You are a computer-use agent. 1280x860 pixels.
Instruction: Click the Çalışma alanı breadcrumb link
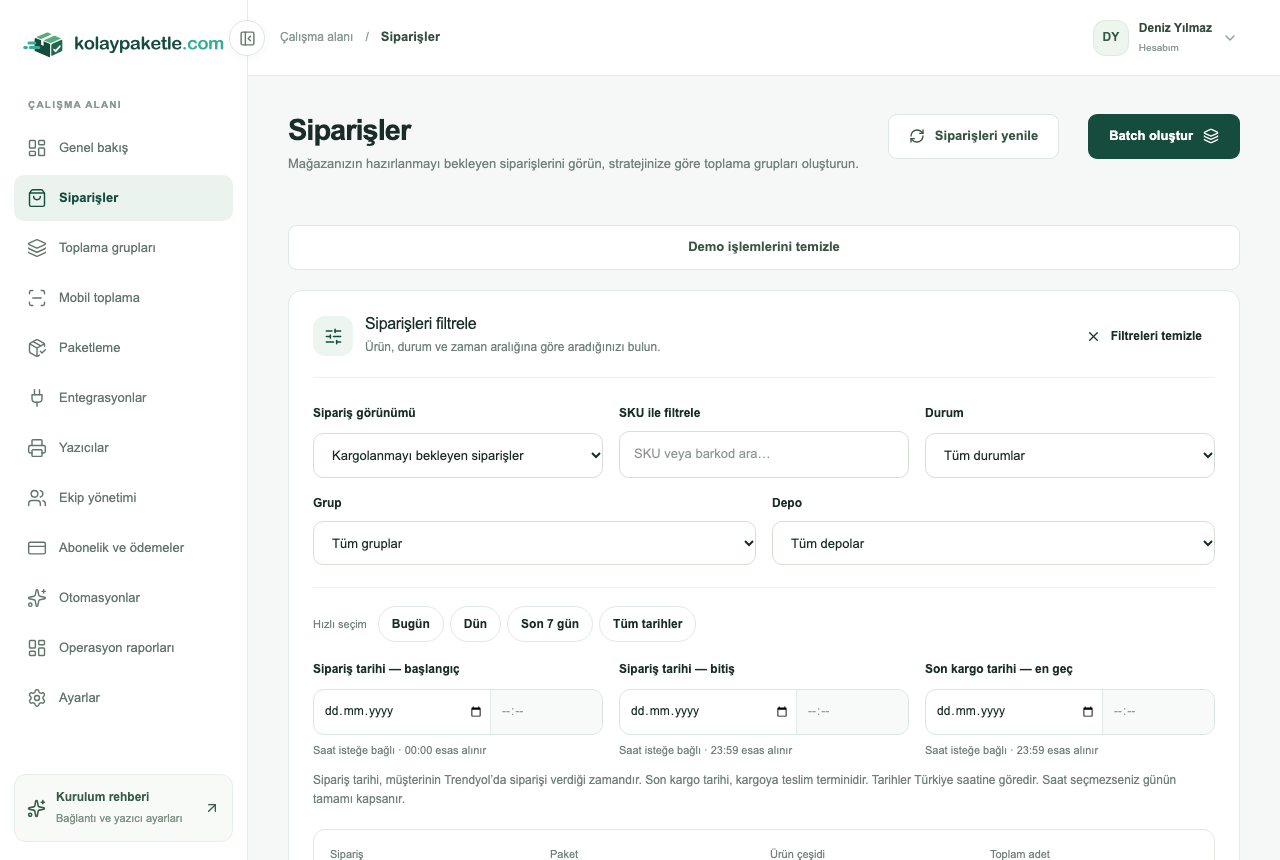pos(316,37)
